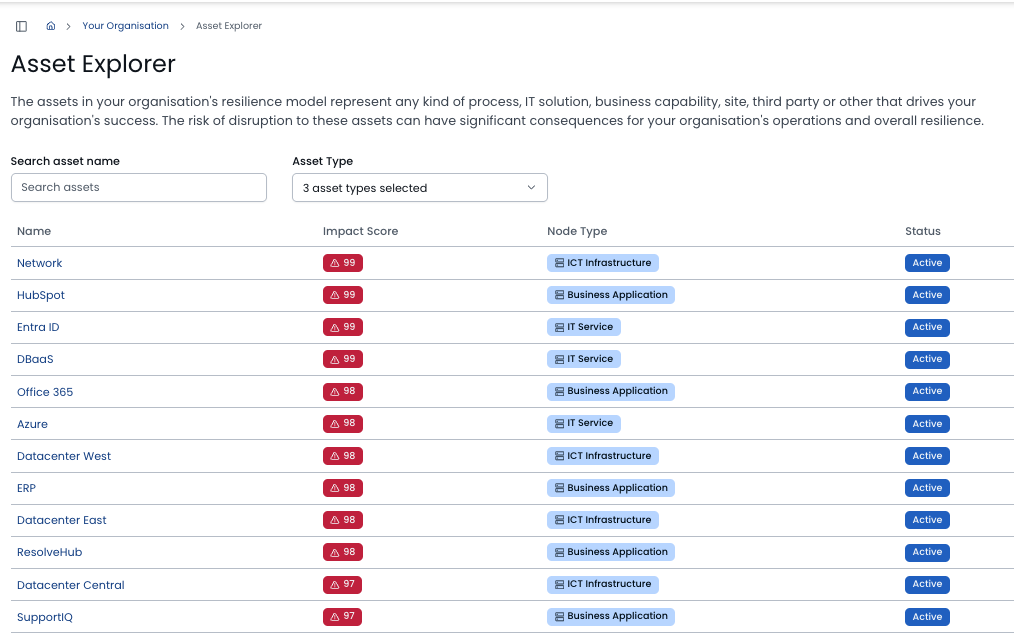This screenshot has height=633, width=1014.
Task: Open the DBaaS asset
Action: pyautogui.click(x=35, y=359)
